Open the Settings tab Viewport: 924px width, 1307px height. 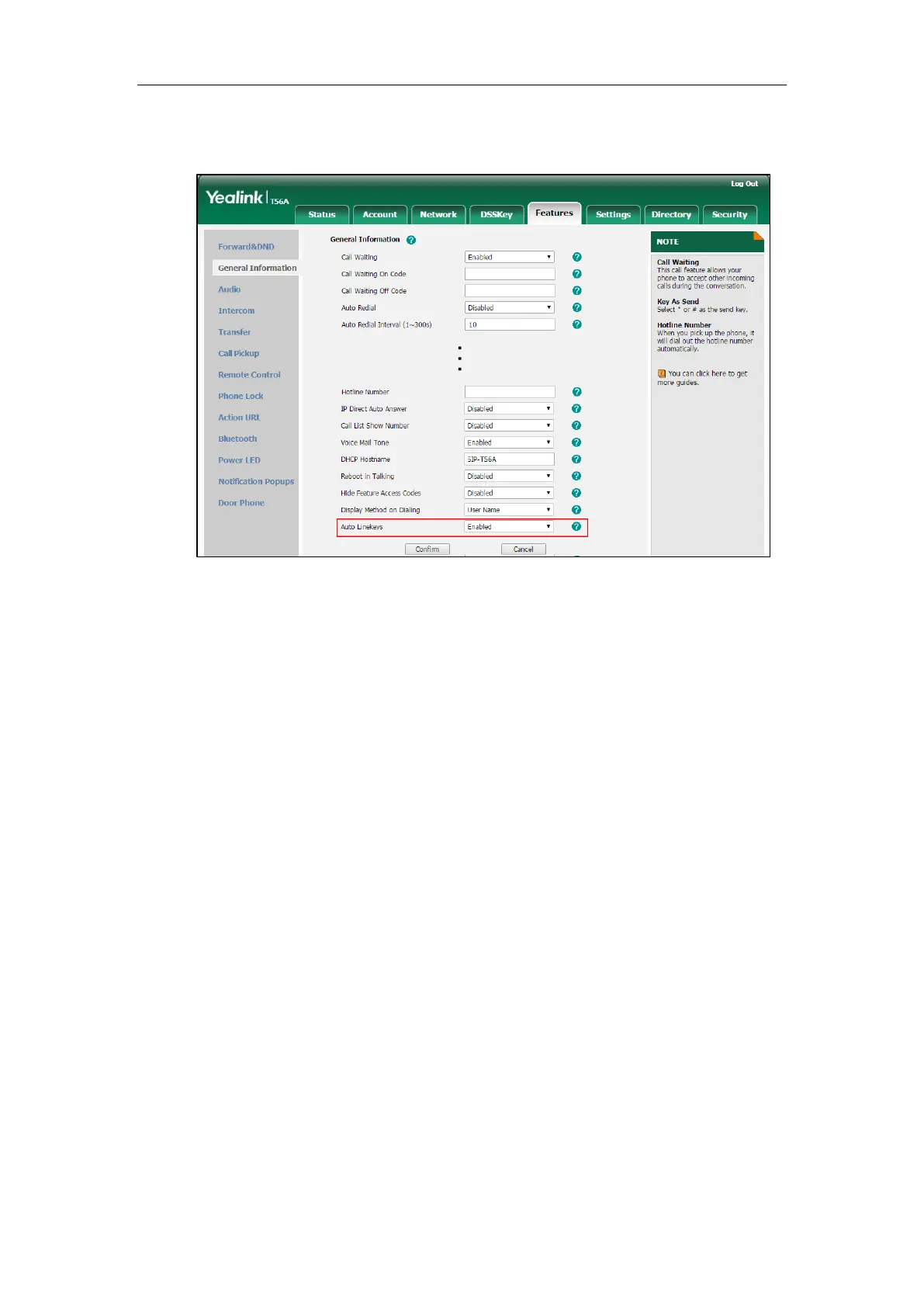click(613, 215)
